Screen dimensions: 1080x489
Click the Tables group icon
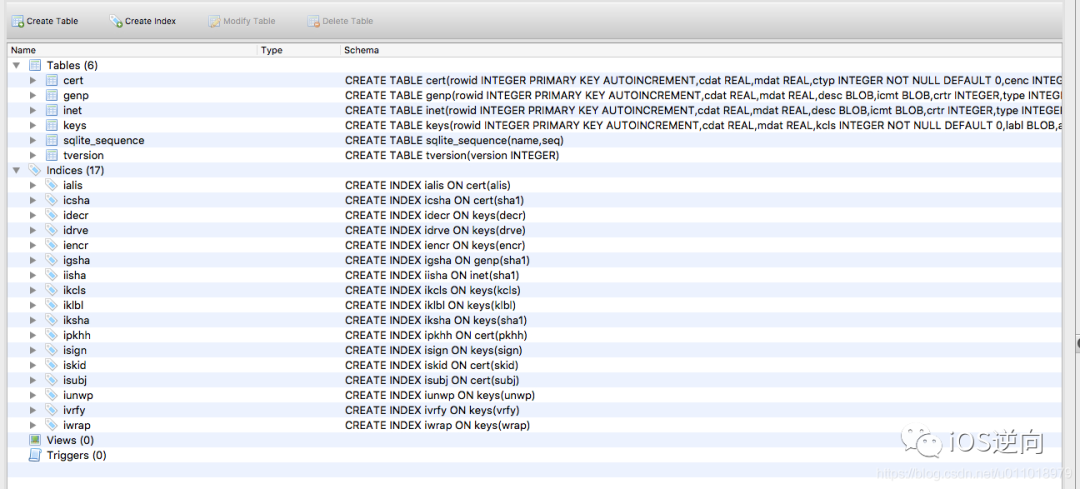coord(34,65)
